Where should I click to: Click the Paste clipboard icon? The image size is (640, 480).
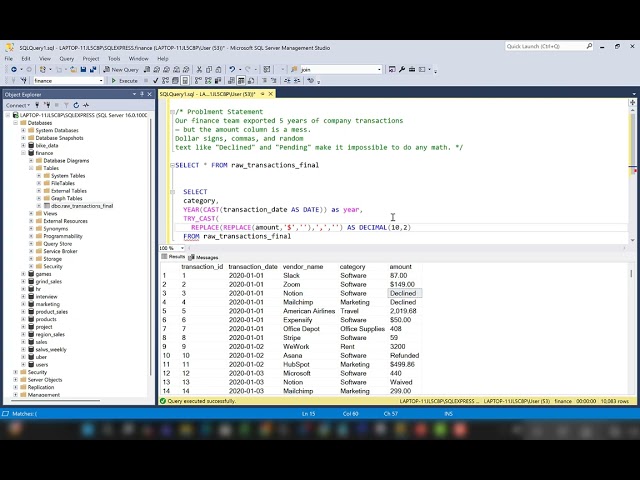tap(218, 69)
